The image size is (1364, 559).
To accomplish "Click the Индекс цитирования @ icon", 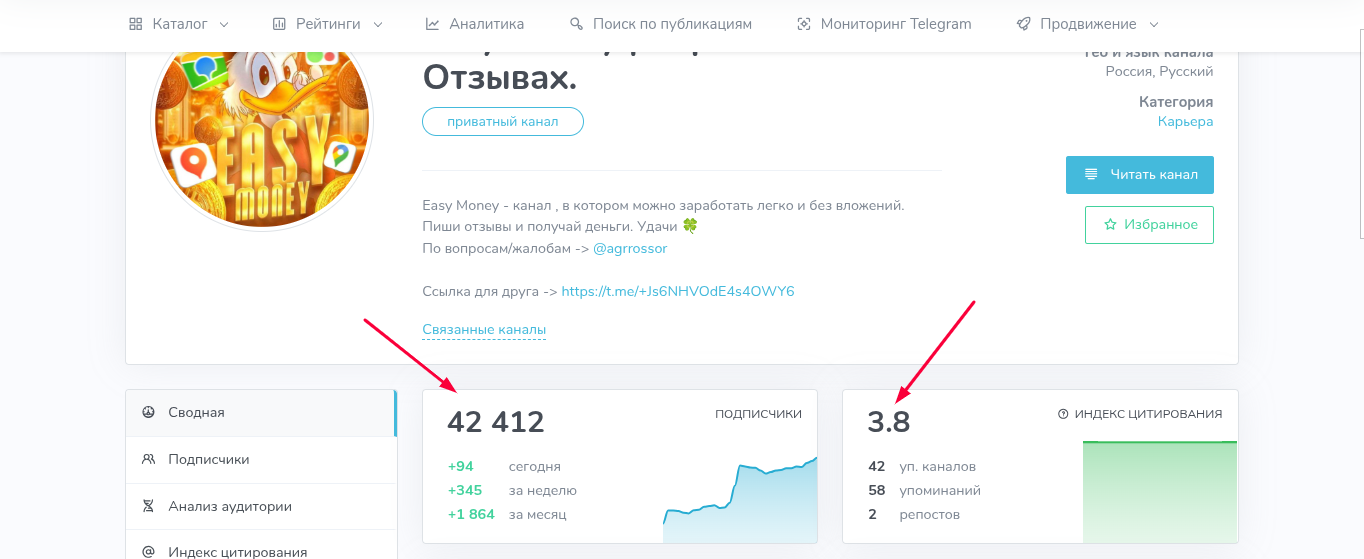I will coord(148,552).
